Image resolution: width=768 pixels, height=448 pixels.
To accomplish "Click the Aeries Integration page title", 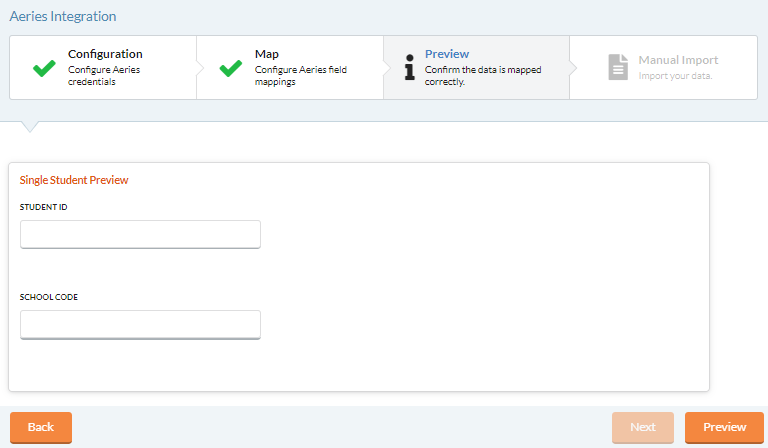I will coord(63,16).
